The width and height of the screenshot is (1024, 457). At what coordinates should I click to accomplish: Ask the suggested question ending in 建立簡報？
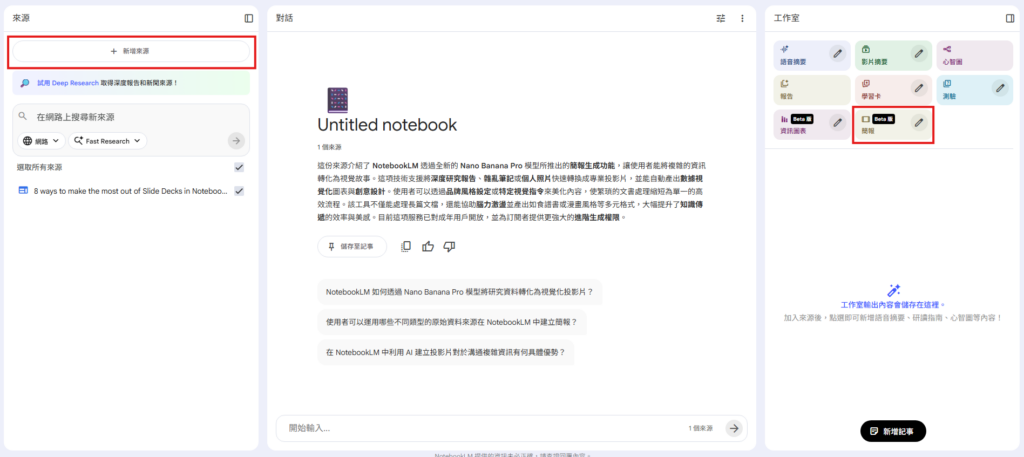452,322
